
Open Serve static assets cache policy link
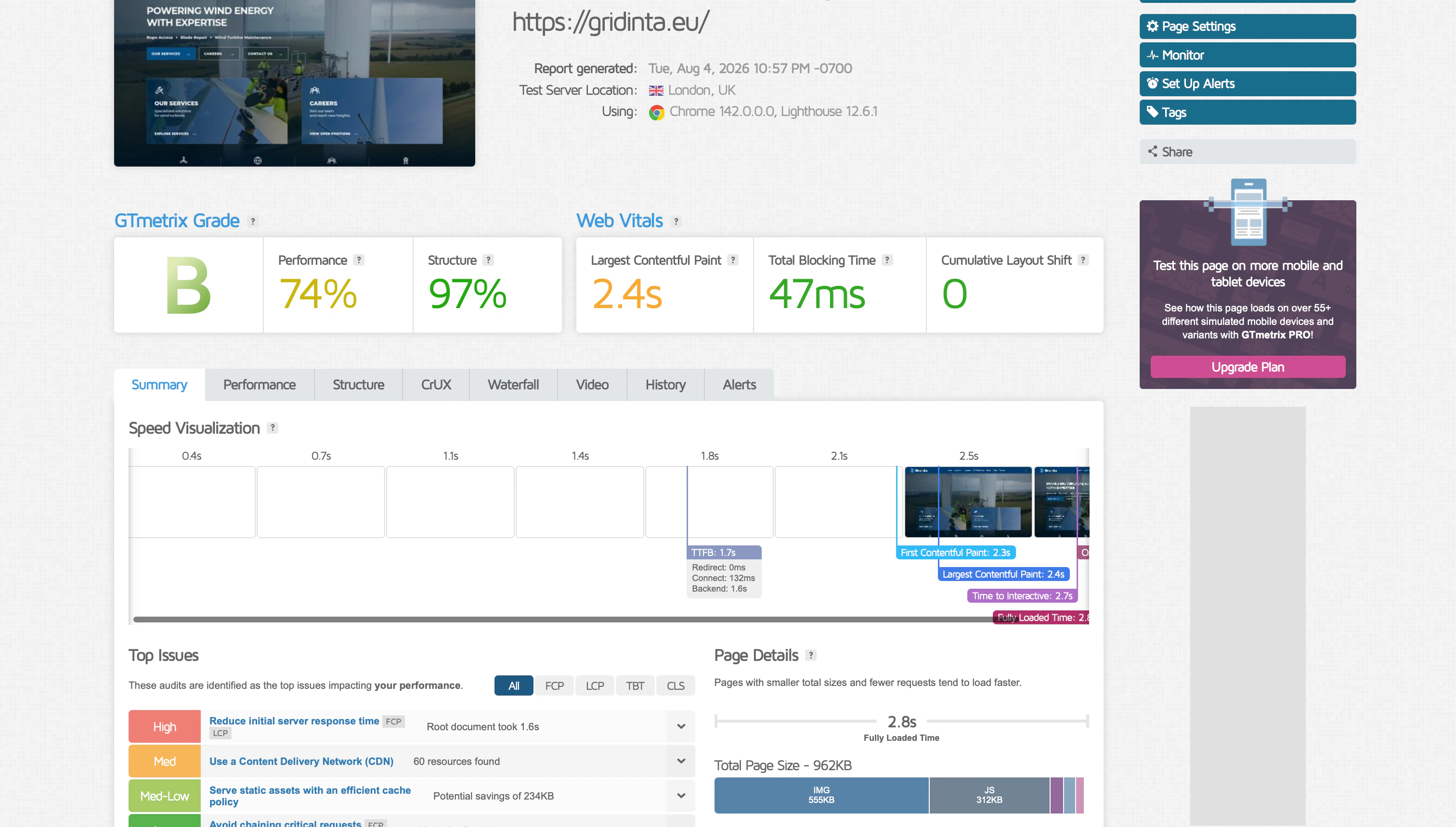point(310,796)
